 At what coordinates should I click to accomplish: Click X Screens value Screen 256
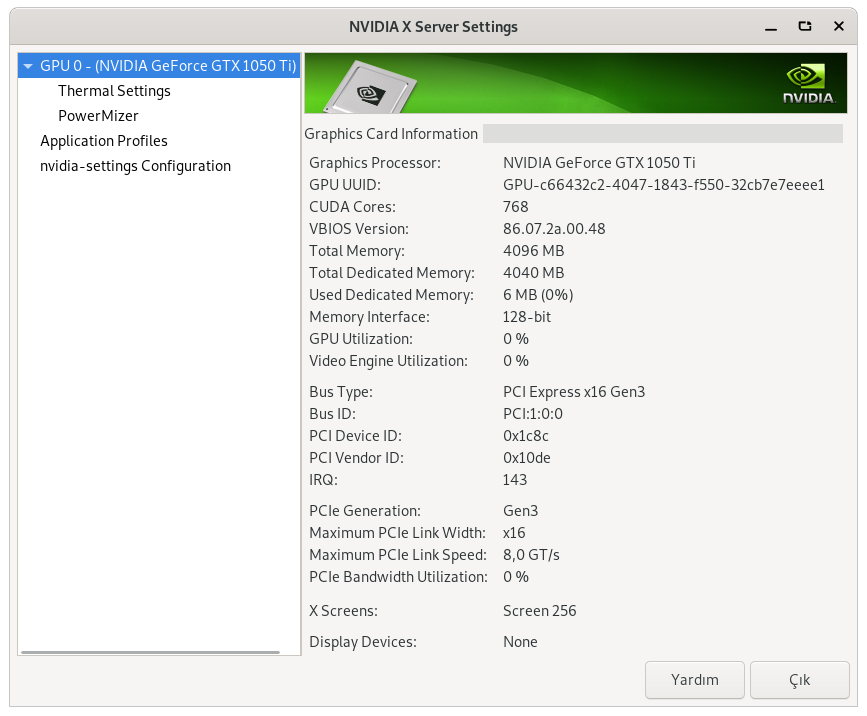540,611
